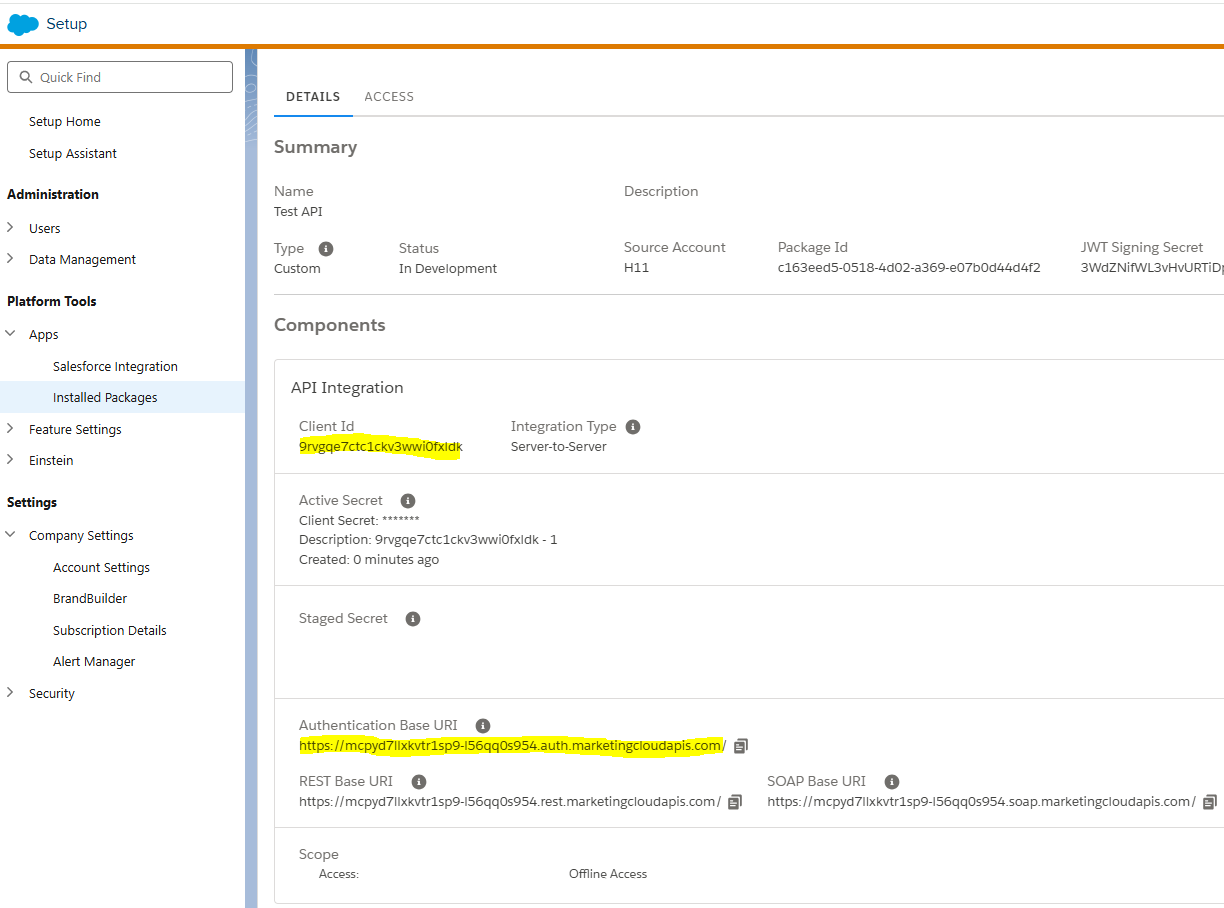The image size is (1224, 908).
Task: Open Setup Home link
Action: pos(65,122)
